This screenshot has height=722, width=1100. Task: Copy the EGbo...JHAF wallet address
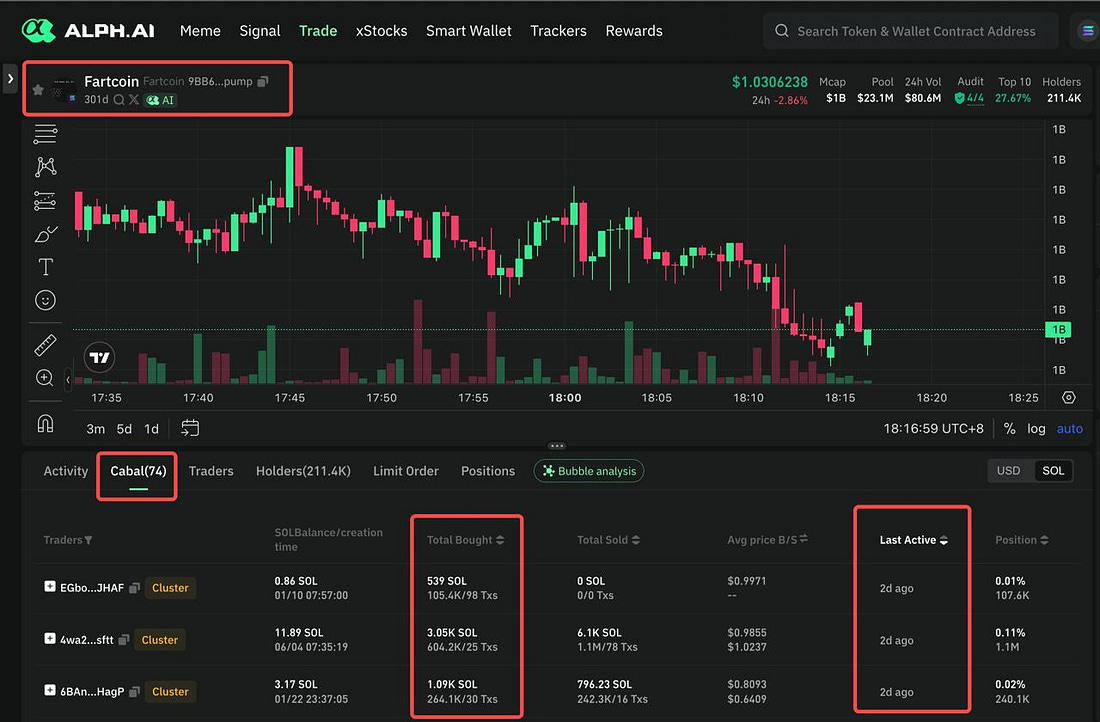tap(135, 588)
